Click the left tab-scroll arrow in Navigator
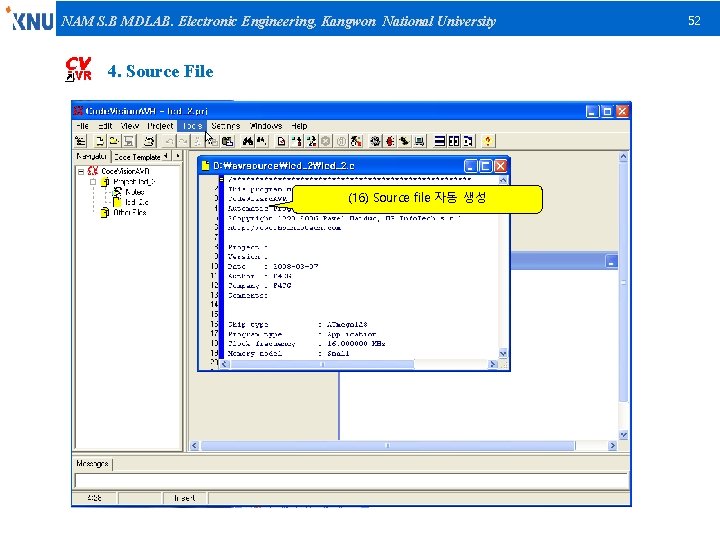The width and height of the screenshot is (720, 540). pos(166,156)
